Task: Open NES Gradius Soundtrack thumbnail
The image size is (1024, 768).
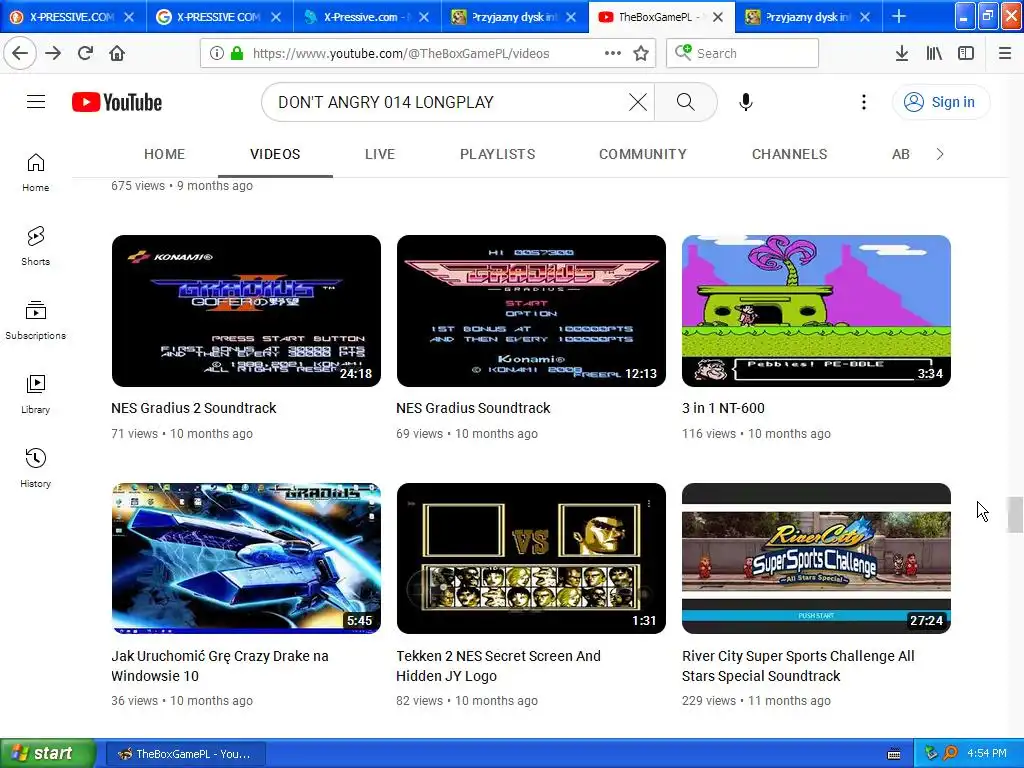Action: (531, 311)
